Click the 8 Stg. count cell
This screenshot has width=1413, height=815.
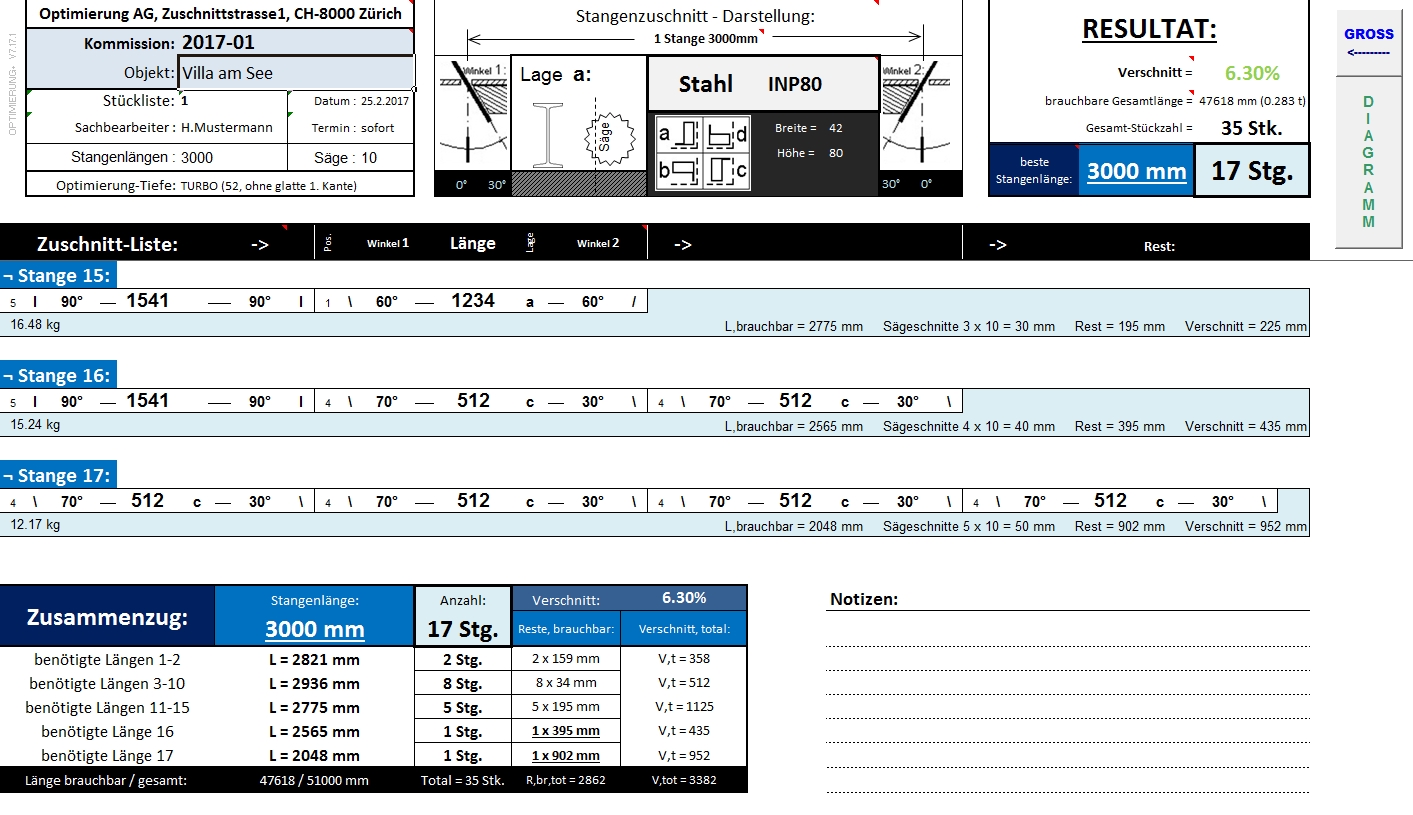click(x=462, y=684)
